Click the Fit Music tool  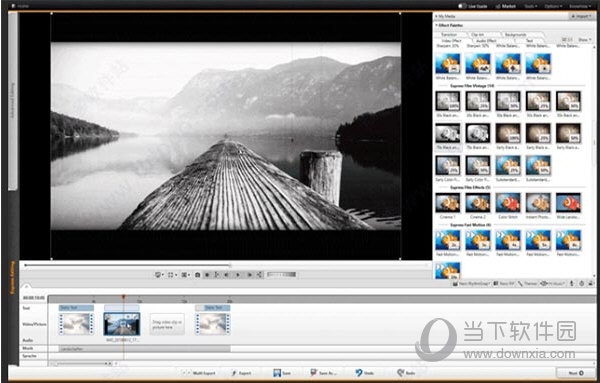(552, 284)
